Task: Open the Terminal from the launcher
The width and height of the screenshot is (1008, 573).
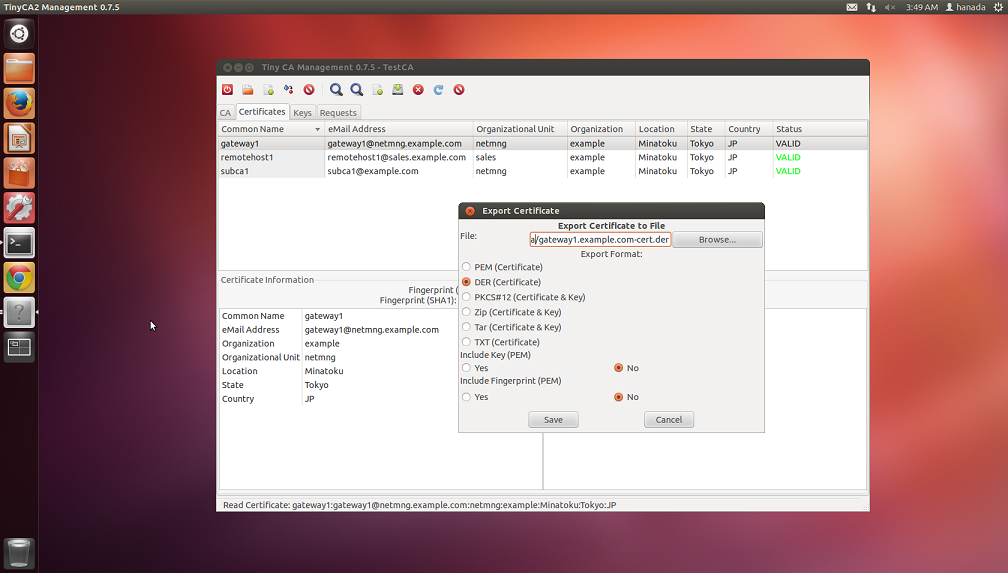Action: (19, 243)
